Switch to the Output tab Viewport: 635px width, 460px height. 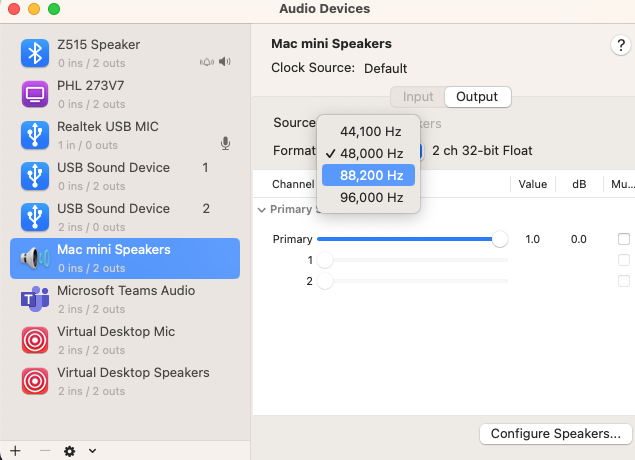pyautogui.click(x=477, y=97)
